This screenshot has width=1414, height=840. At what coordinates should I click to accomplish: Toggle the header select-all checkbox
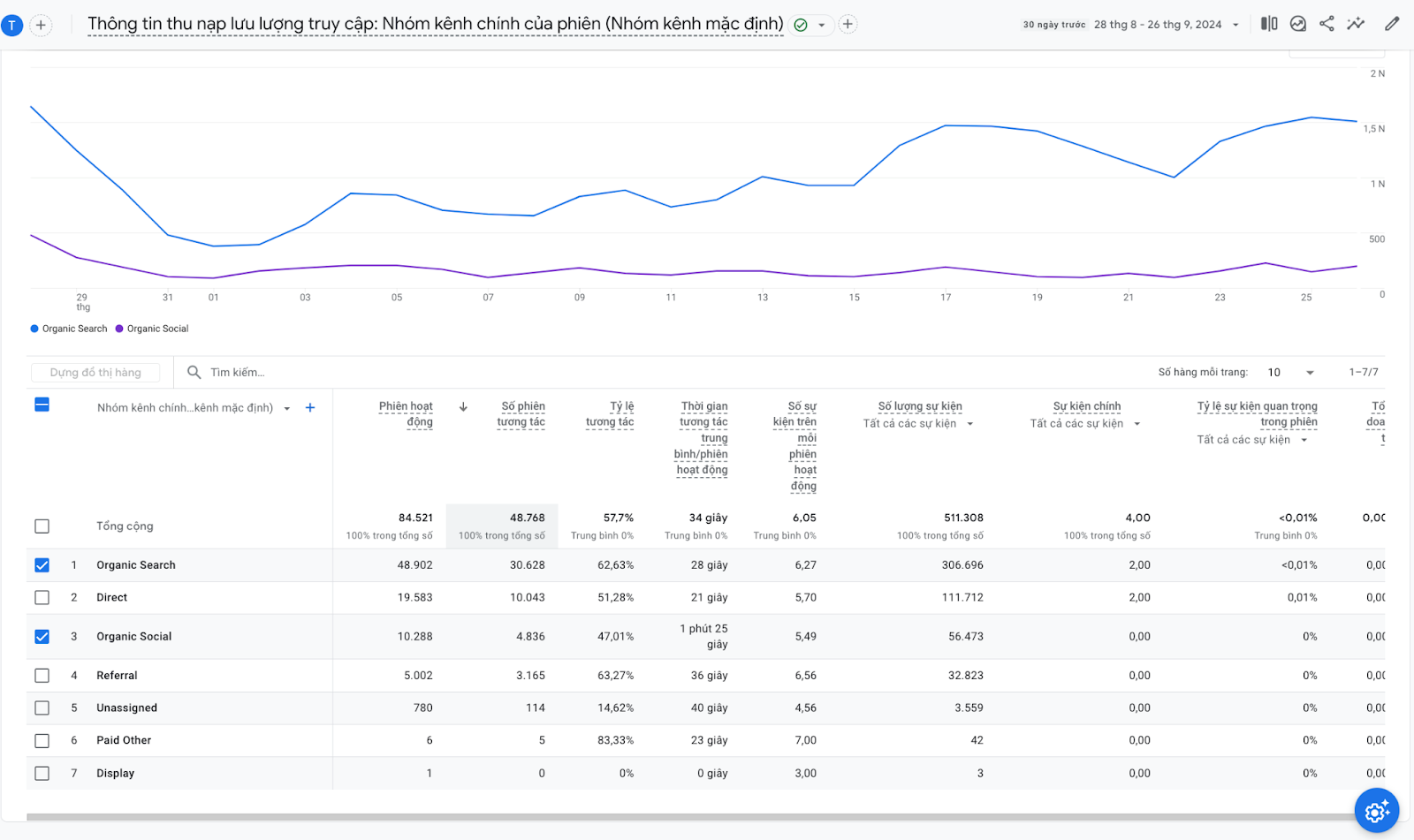coord(42,405)
